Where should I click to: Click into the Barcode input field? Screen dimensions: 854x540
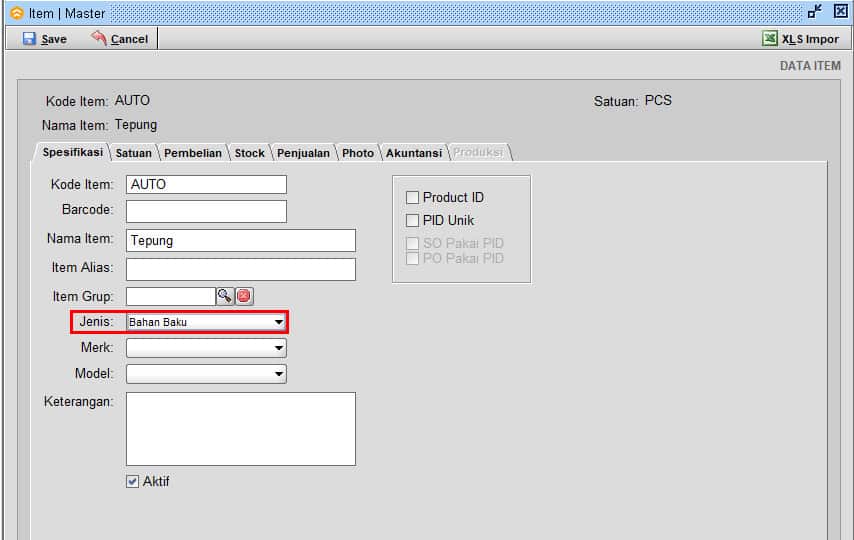[206, 211]
